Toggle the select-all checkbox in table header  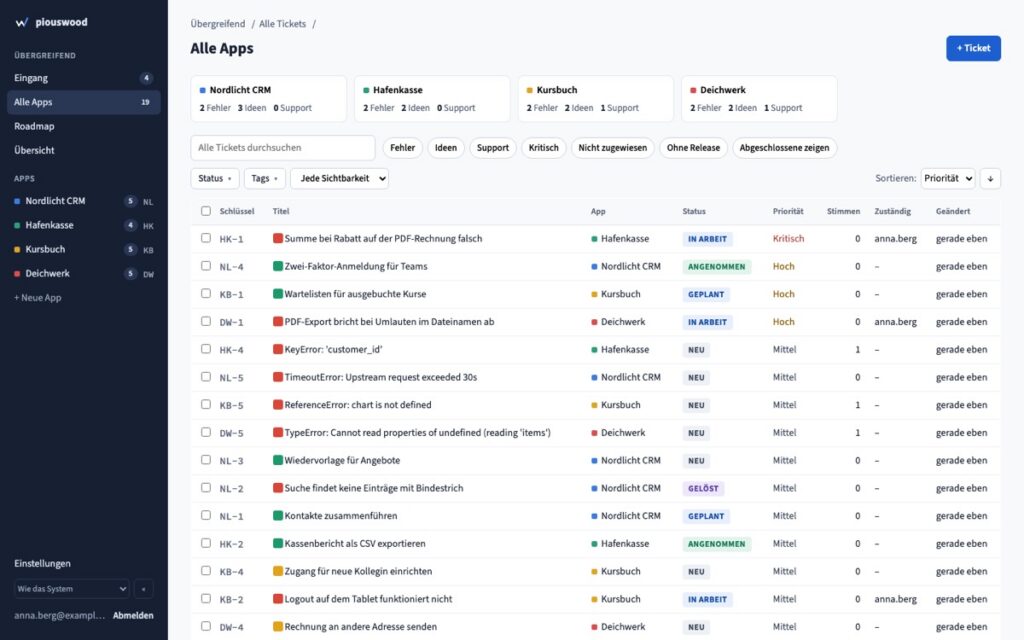[206, 211]
